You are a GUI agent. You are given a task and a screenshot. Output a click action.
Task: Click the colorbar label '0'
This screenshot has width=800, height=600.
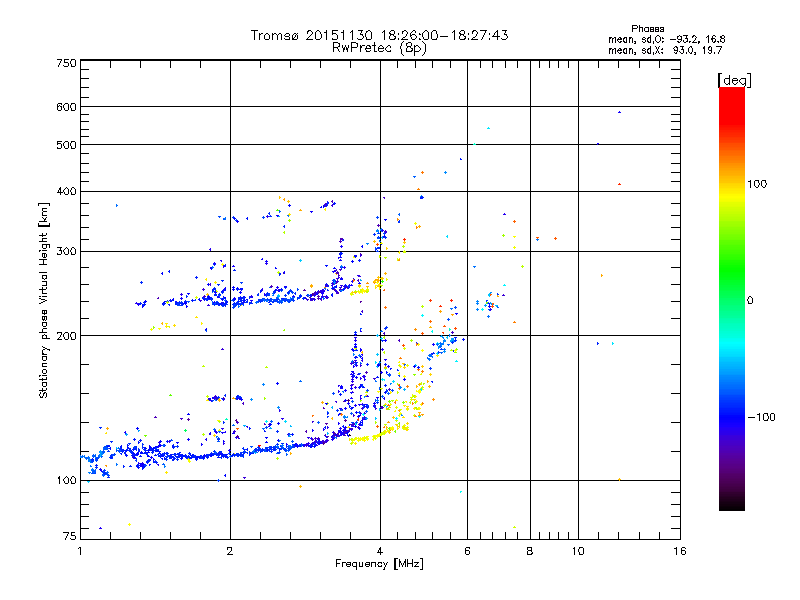click(750, 301)
